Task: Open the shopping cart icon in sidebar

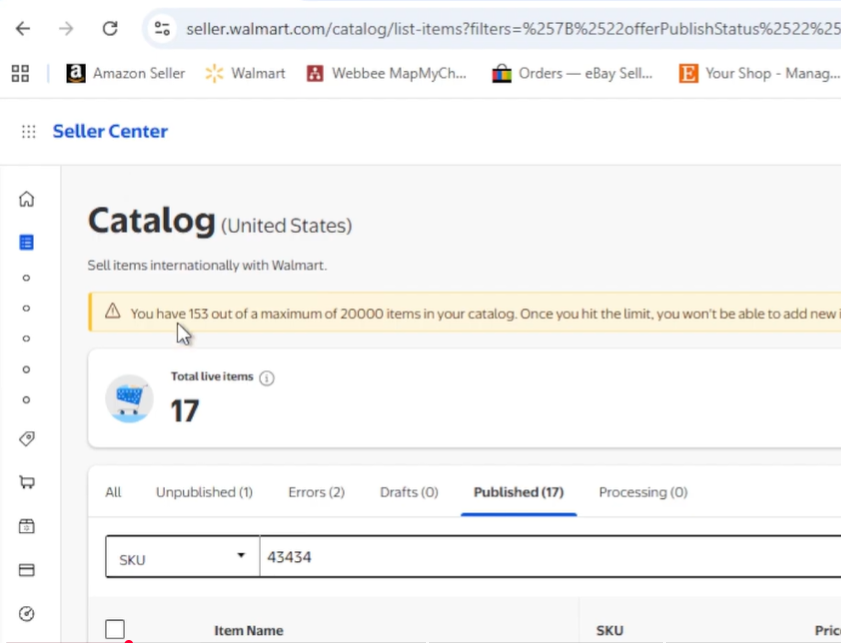Action: point(27,482)
